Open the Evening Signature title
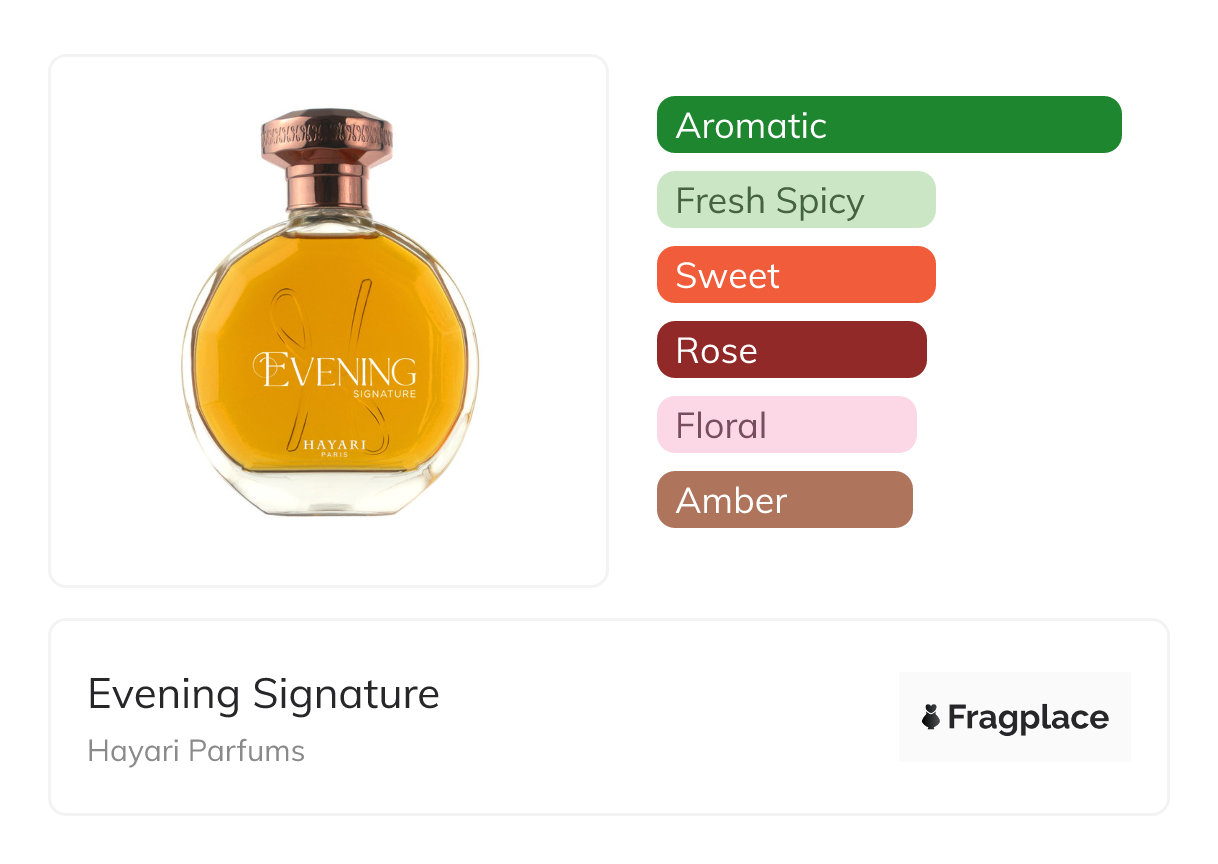The image size is (1218, 864). click(x=264, y=694)
